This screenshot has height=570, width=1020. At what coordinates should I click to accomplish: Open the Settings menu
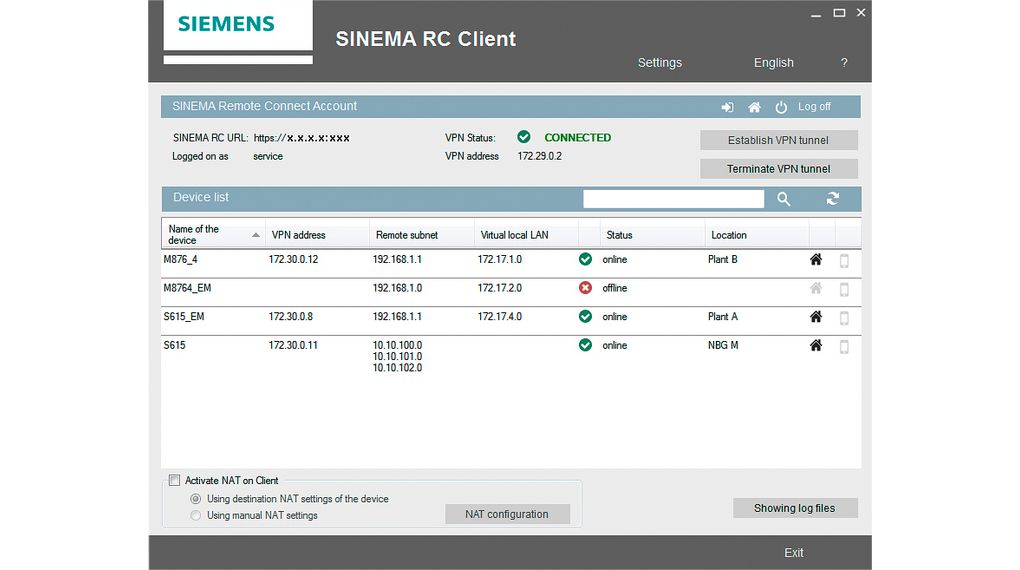coord(660,62)
